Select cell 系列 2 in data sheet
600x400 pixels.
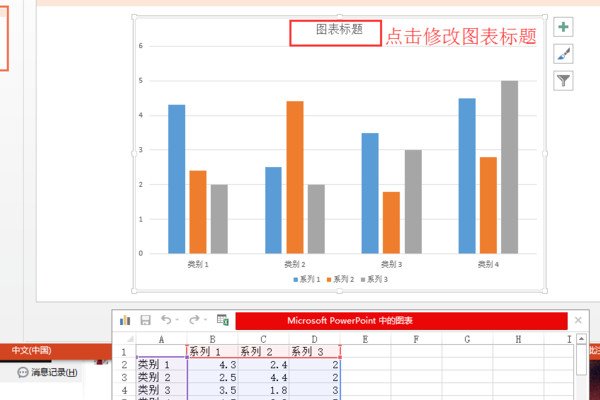(x=263, y=351)
